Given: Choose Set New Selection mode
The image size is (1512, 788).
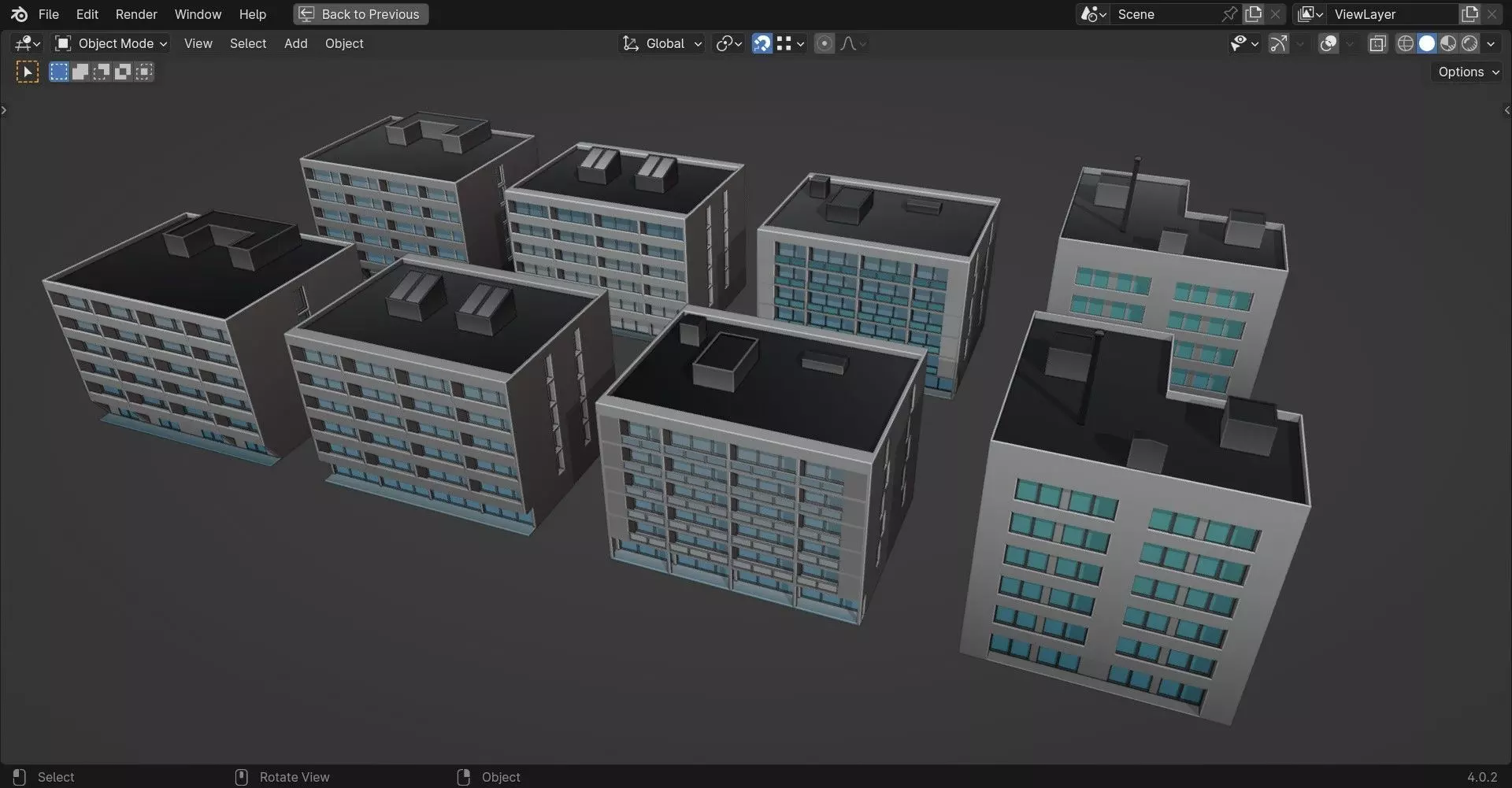Looking at the screenshot, I should 59,72.
